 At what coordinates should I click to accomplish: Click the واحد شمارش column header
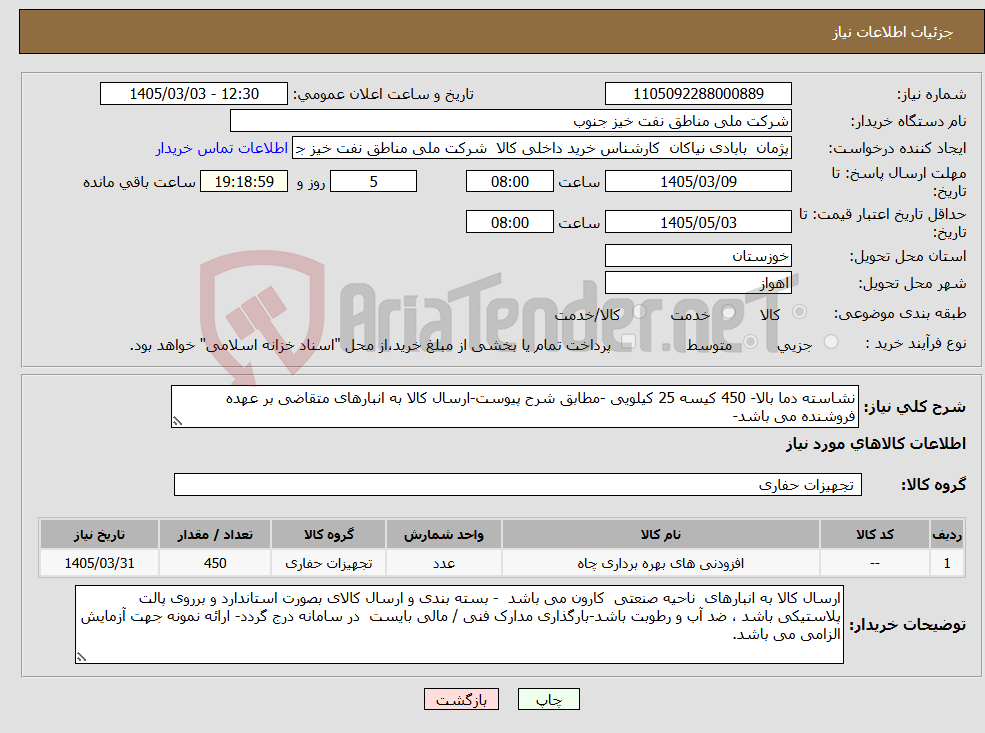(x=444, y=535)
